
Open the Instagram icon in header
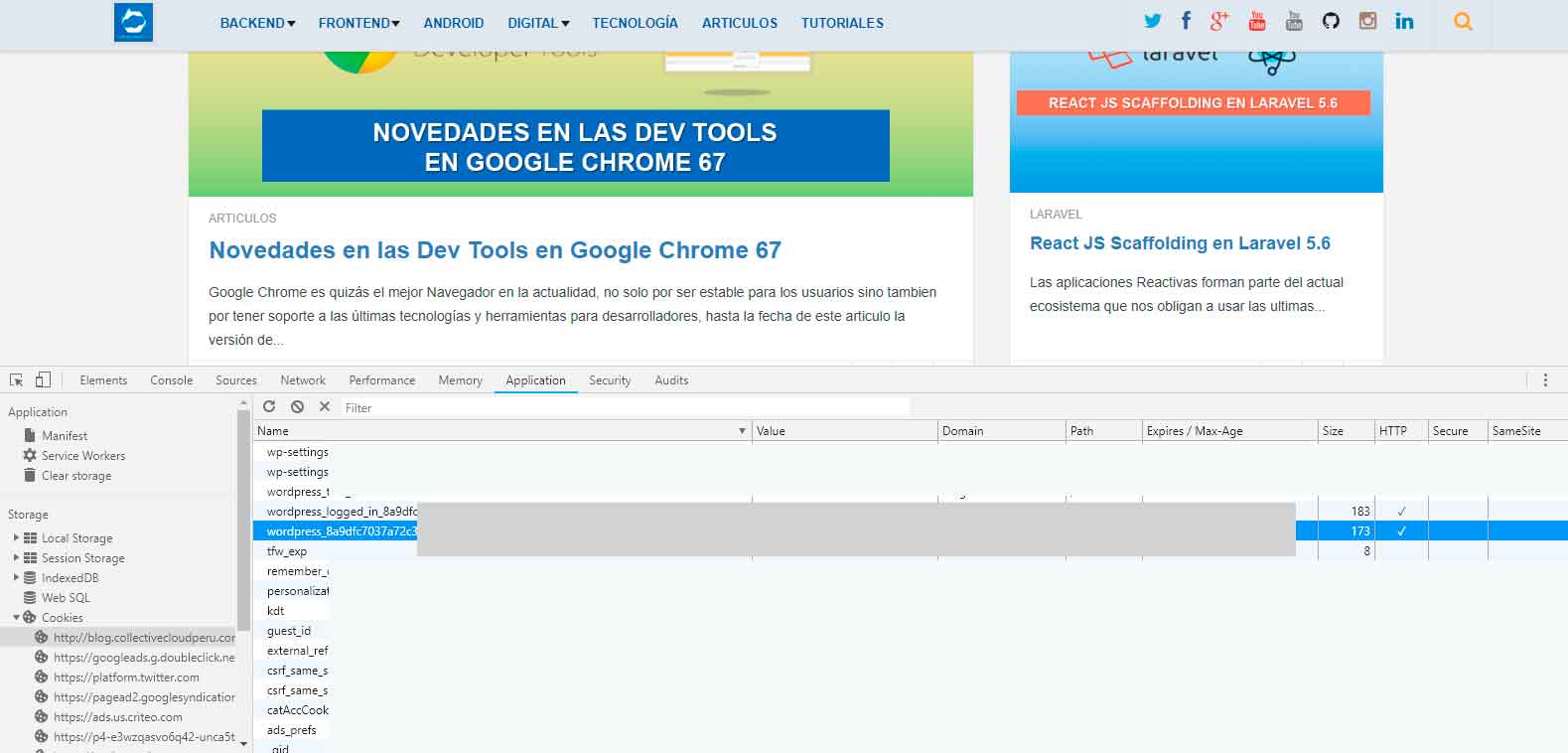tap(1367, 21)
